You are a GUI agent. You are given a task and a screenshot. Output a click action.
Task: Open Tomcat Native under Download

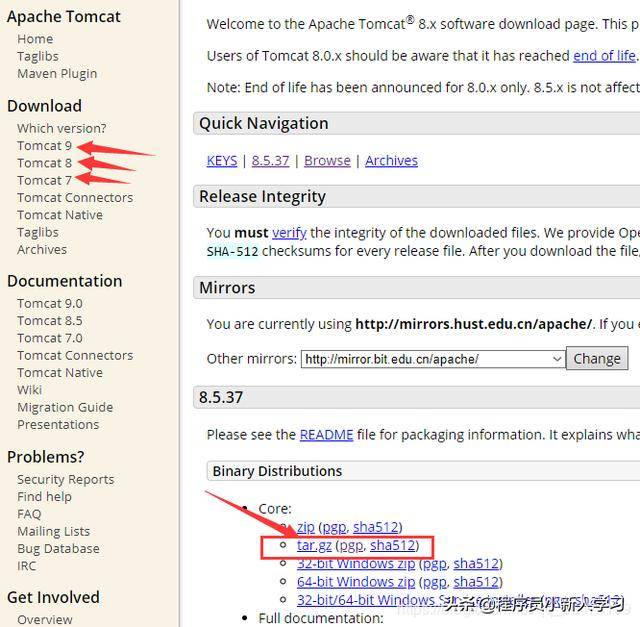[60, 215]
